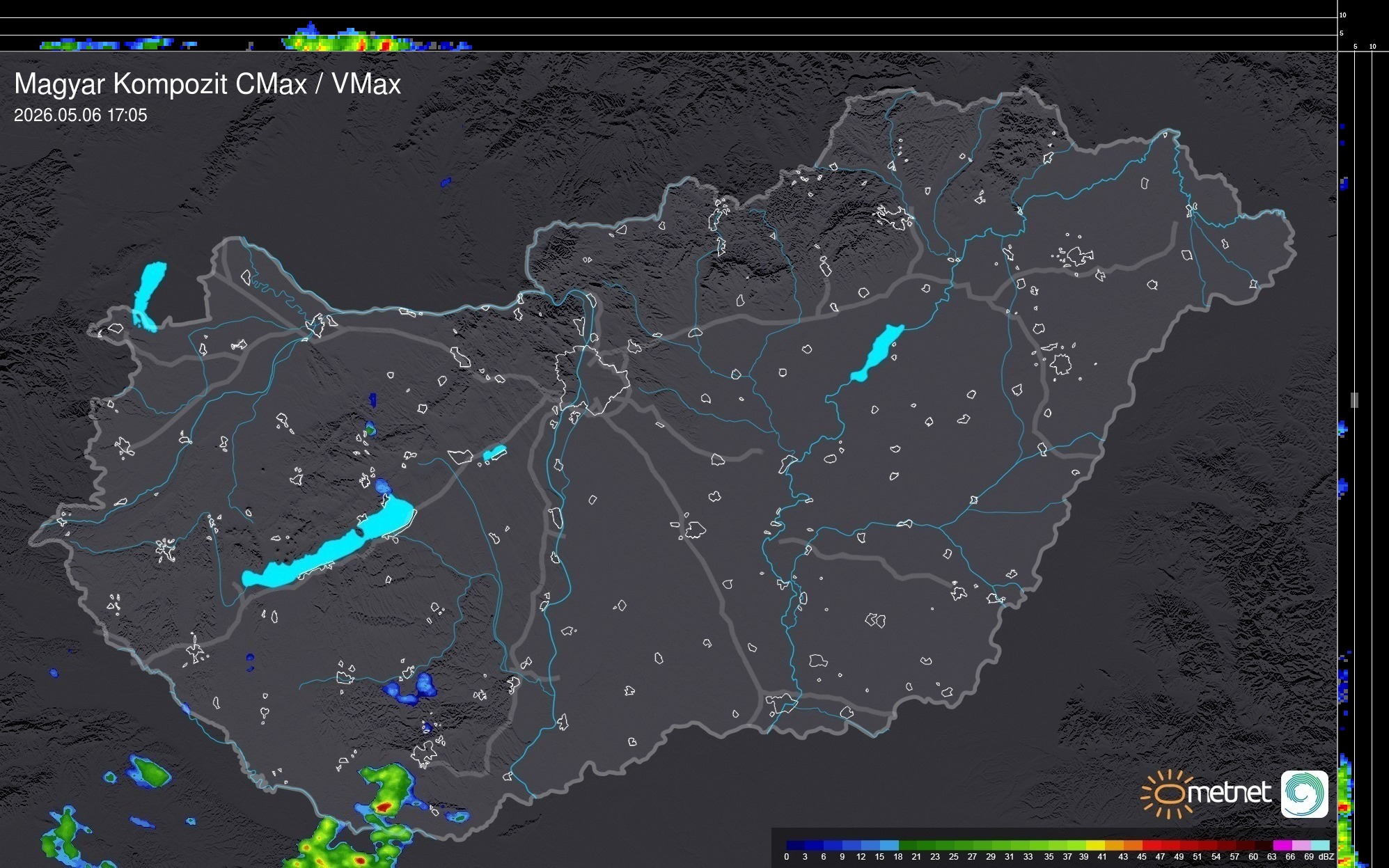Select the 66 dBZ magenta legend swatch
The image size is (1389, 868).
tap(1282, 846)
